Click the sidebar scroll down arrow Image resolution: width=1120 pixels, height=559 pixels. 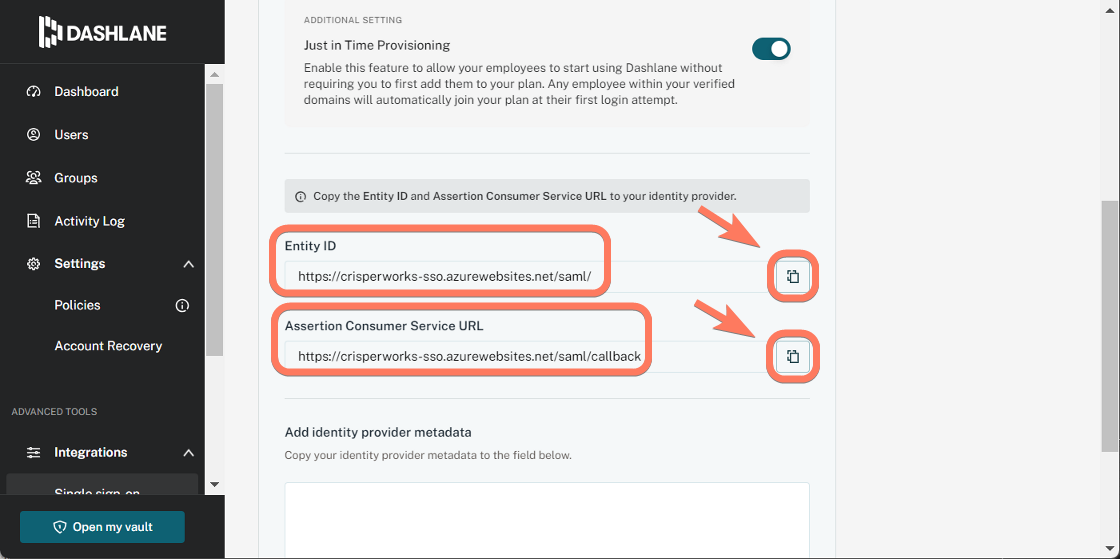click(x=214, y=484)
